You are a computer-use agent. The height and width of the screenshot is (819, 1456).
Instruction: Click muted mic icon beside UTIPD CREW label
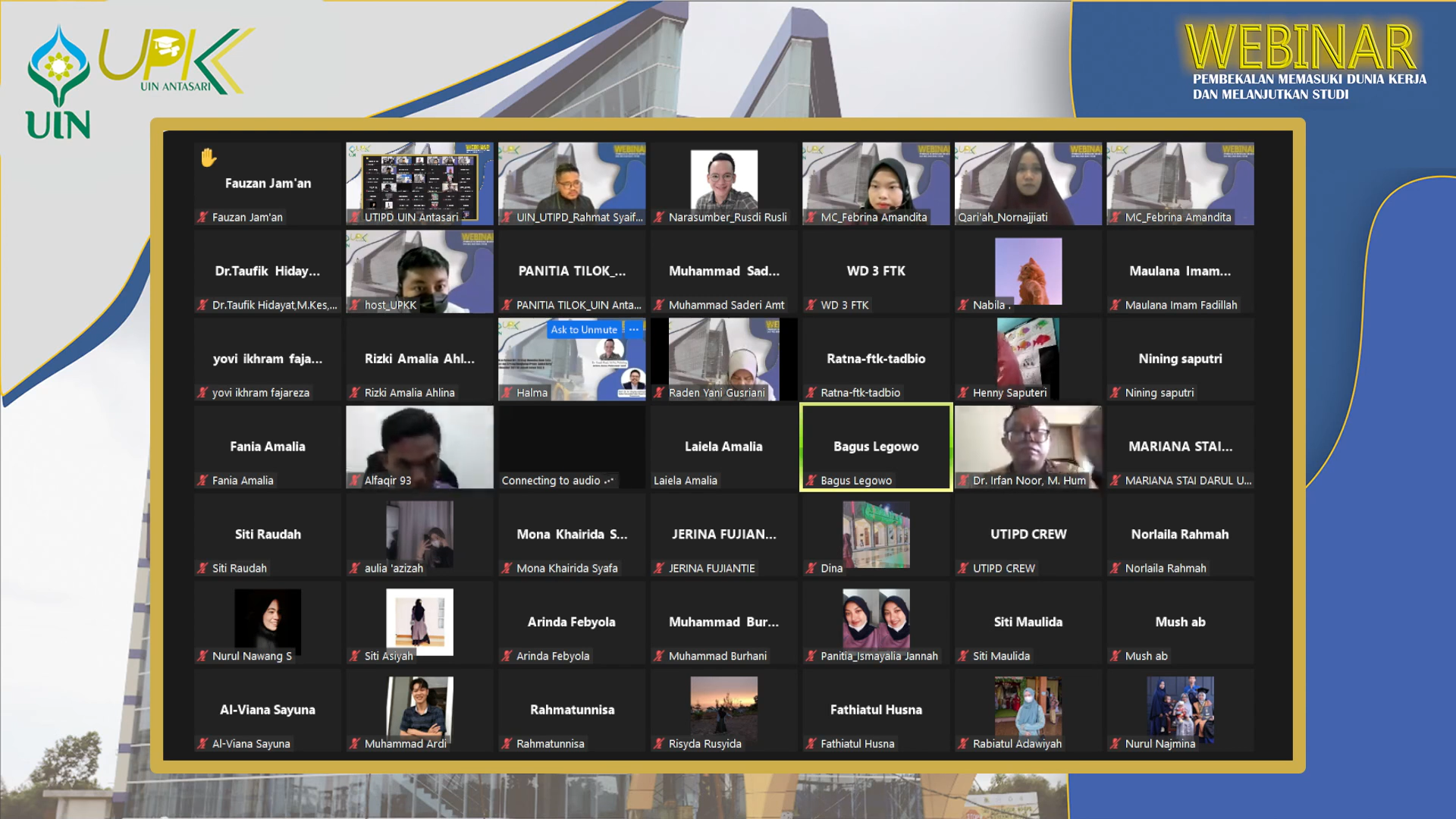(x=963, y=568)
